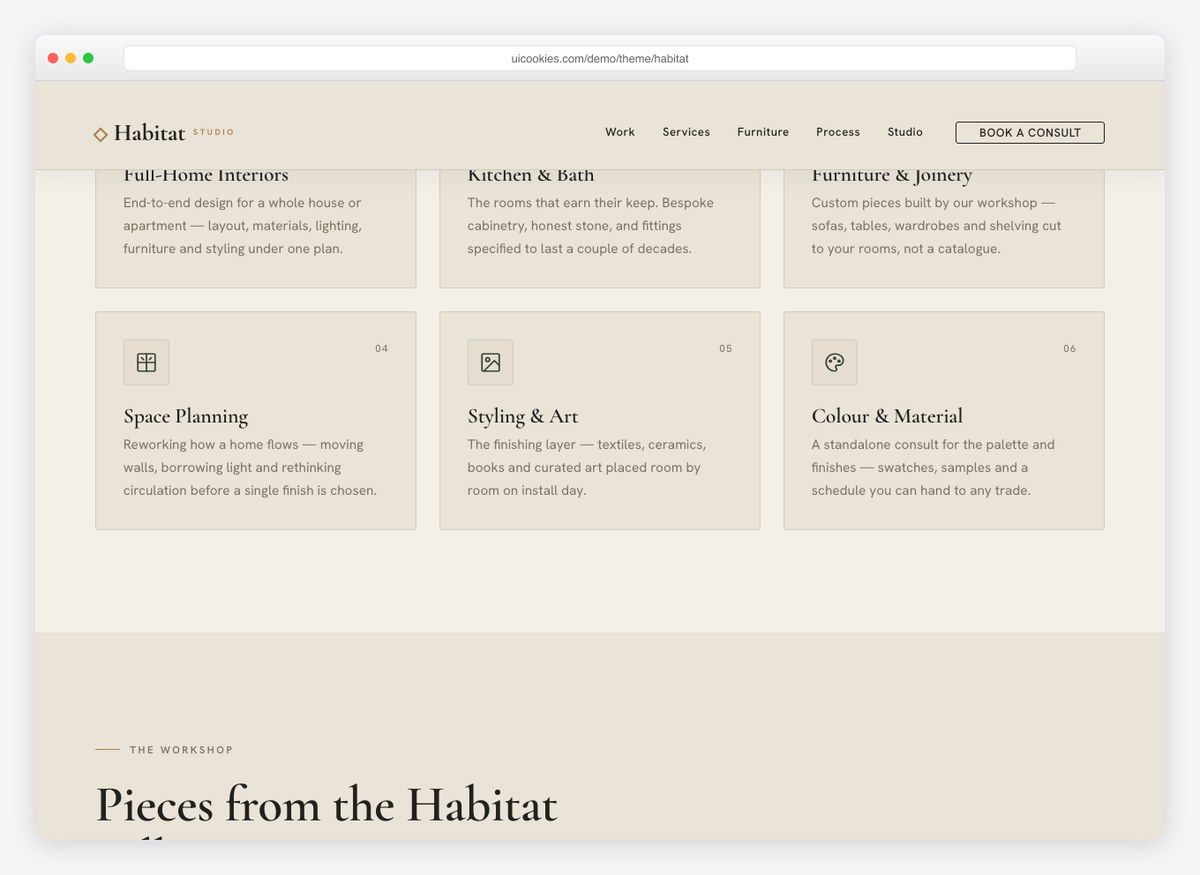Image resolution: width=1200 pixels, height=875 pixels.
Task: Click the Colour & Material heading
Action: click(887, 416)
